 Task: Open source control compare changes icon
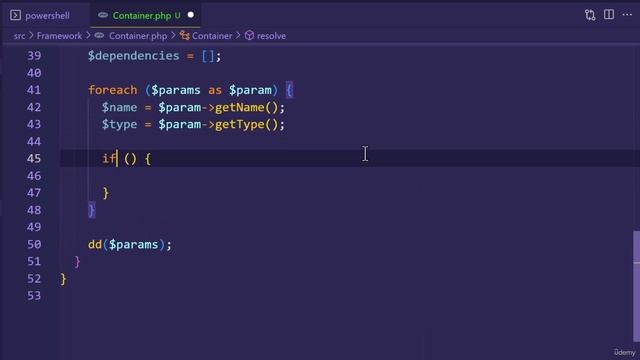pos(590,15)
